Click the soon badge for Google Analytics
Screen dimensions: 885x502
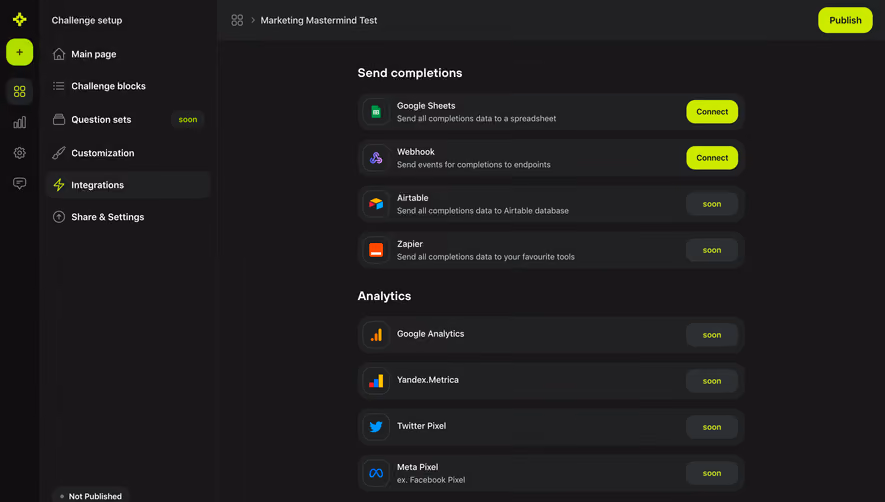(x=712, y=335)
